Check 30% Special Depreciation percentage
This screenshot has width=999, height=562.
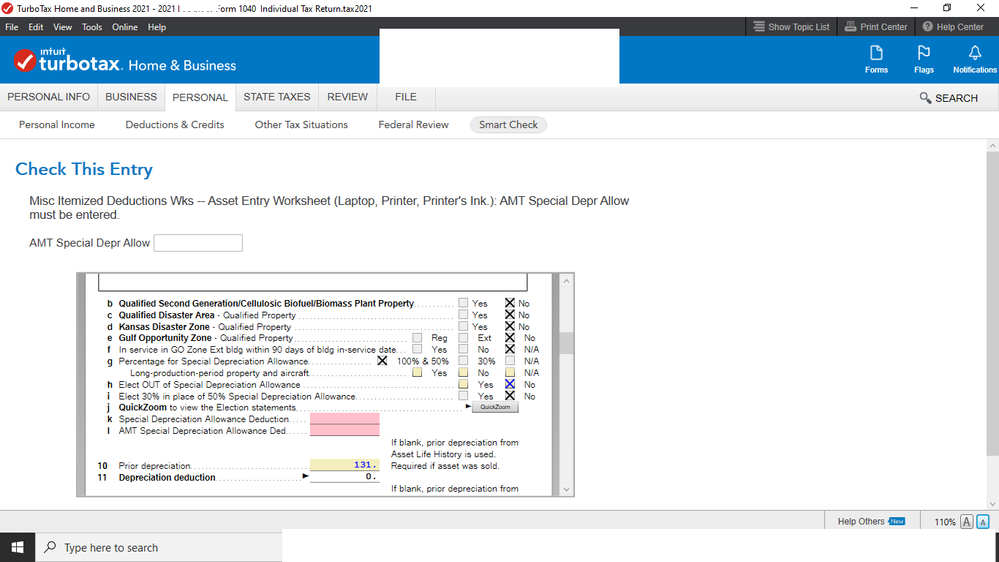[463, 361]
